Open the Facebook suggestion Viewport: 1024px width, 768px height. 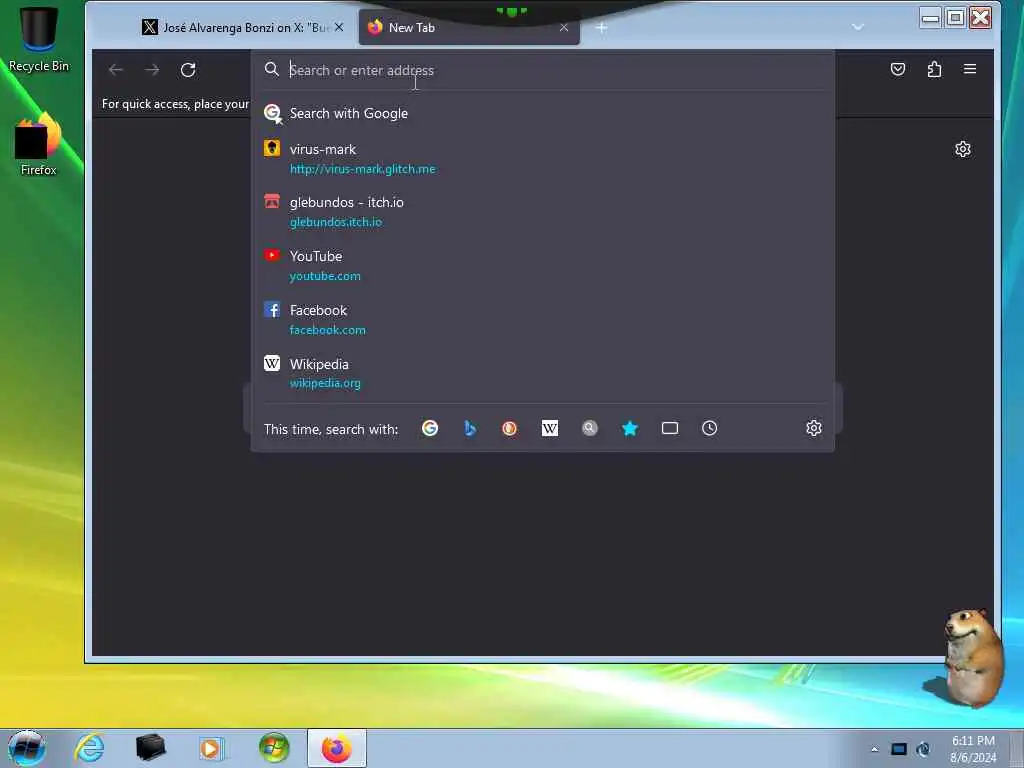[542, 319]
